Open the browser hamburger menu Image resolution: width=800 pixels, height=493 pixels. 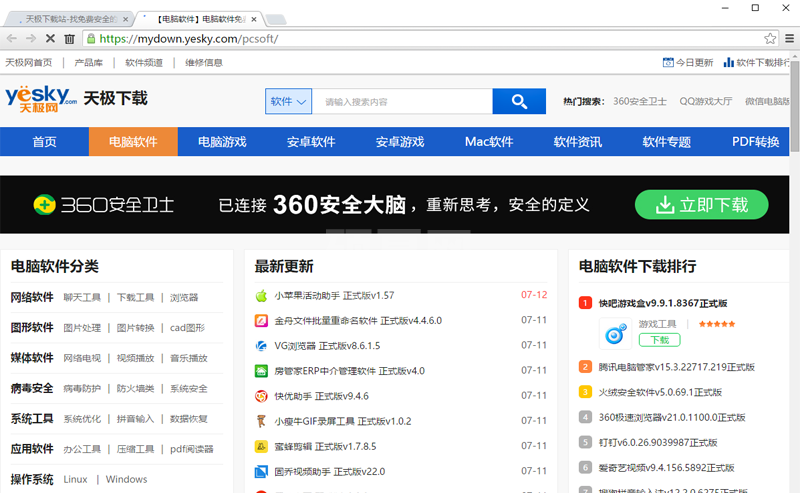(x=789, y=38)
